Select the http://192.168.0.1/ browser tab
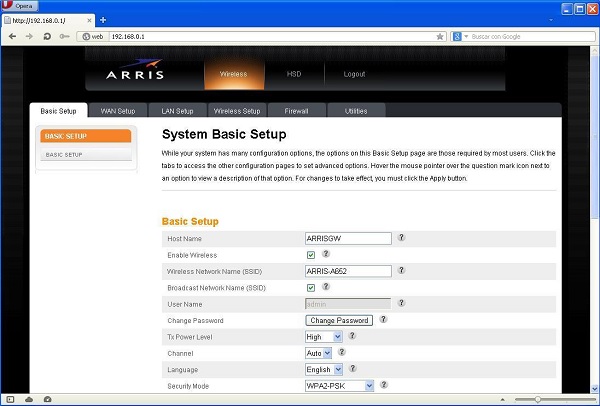 [48, 20]
